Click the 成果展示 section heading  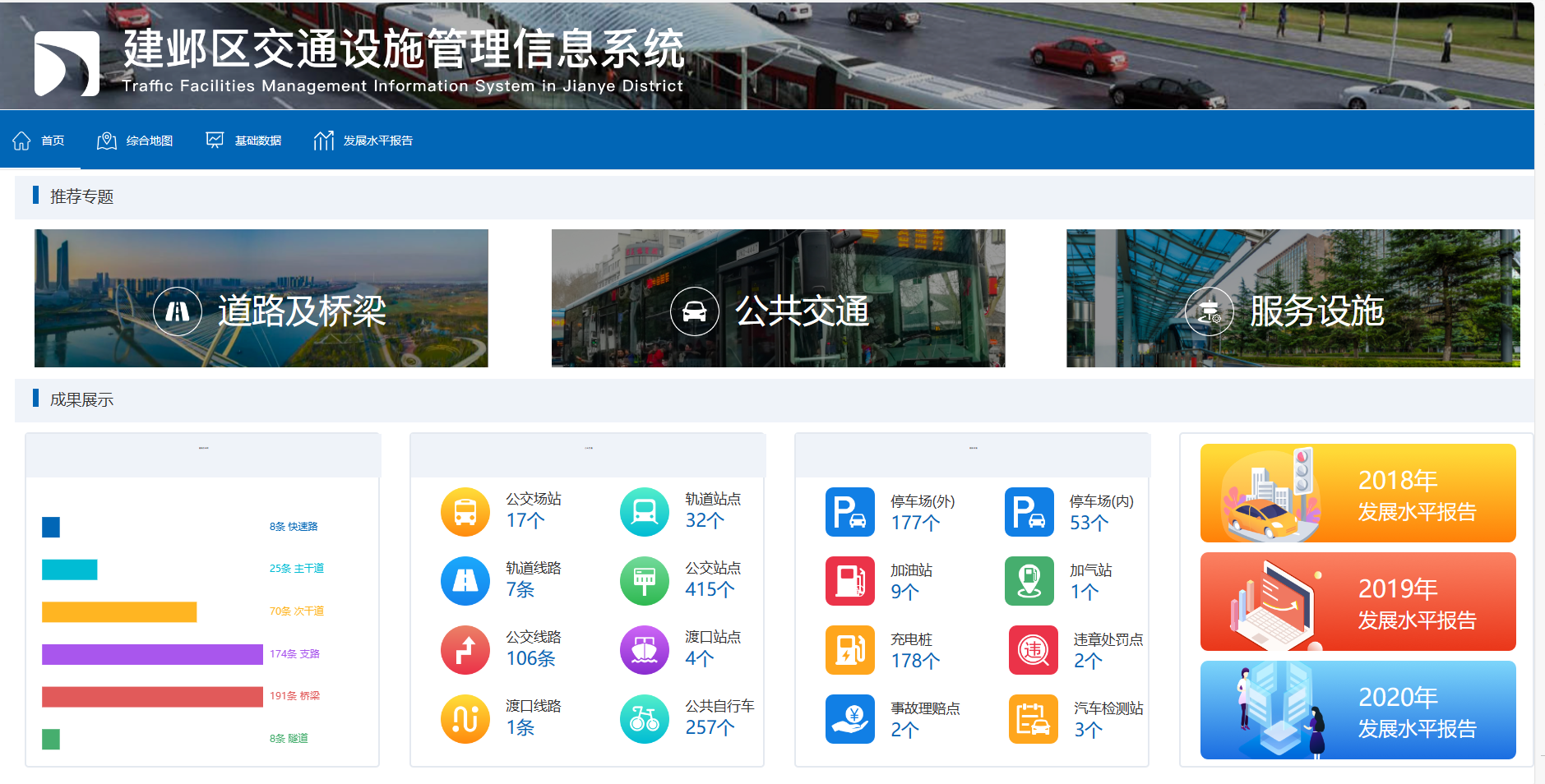(x=81, y=399)
